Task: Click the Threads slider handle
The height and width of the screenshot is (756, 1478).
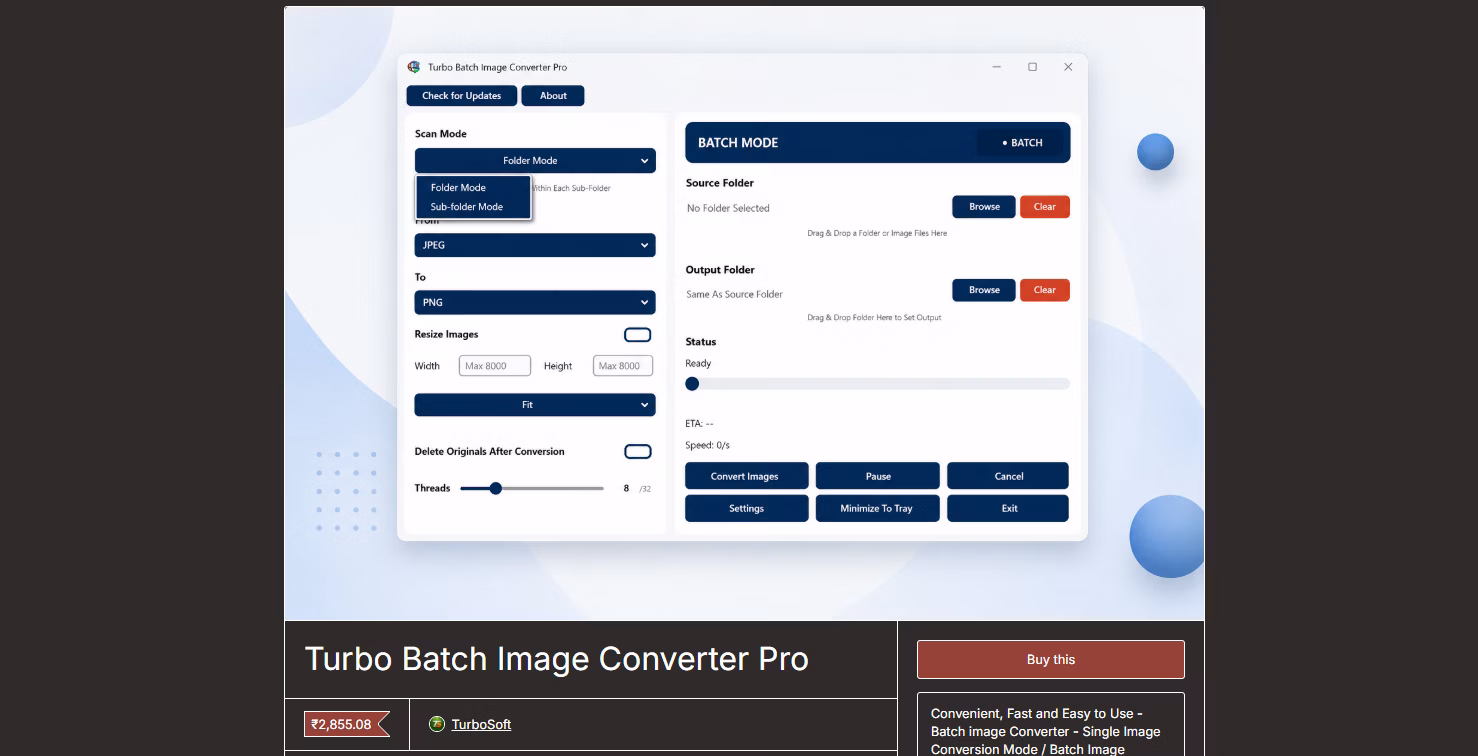Action: [495, 488]
